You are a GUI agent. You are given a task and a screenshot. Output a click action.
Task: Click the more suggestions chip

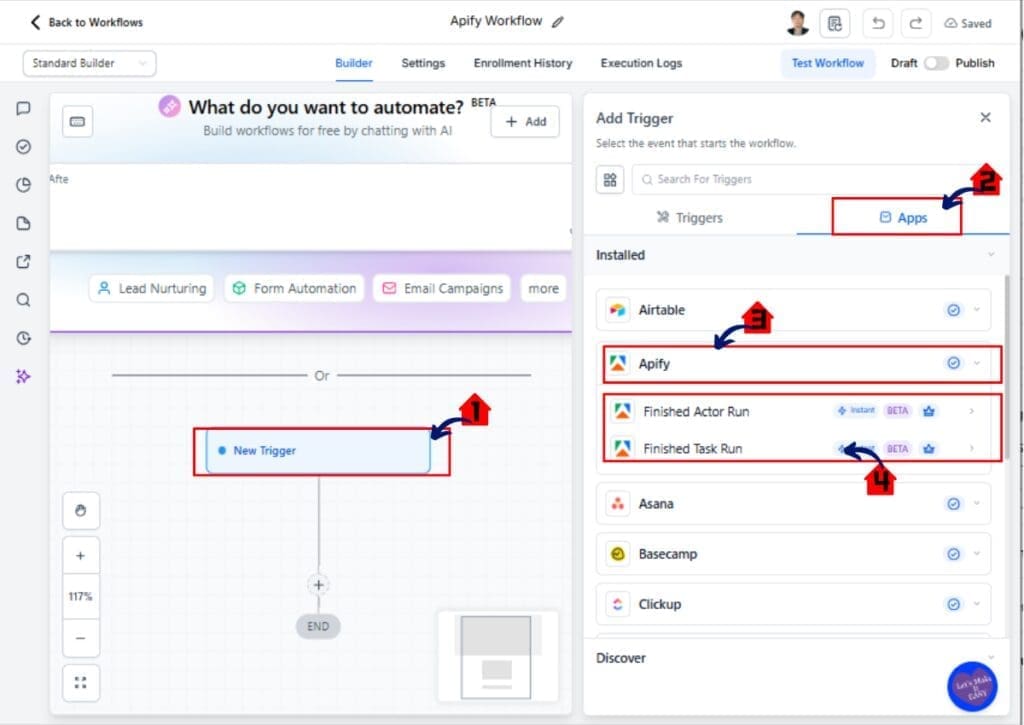[543, 289]
